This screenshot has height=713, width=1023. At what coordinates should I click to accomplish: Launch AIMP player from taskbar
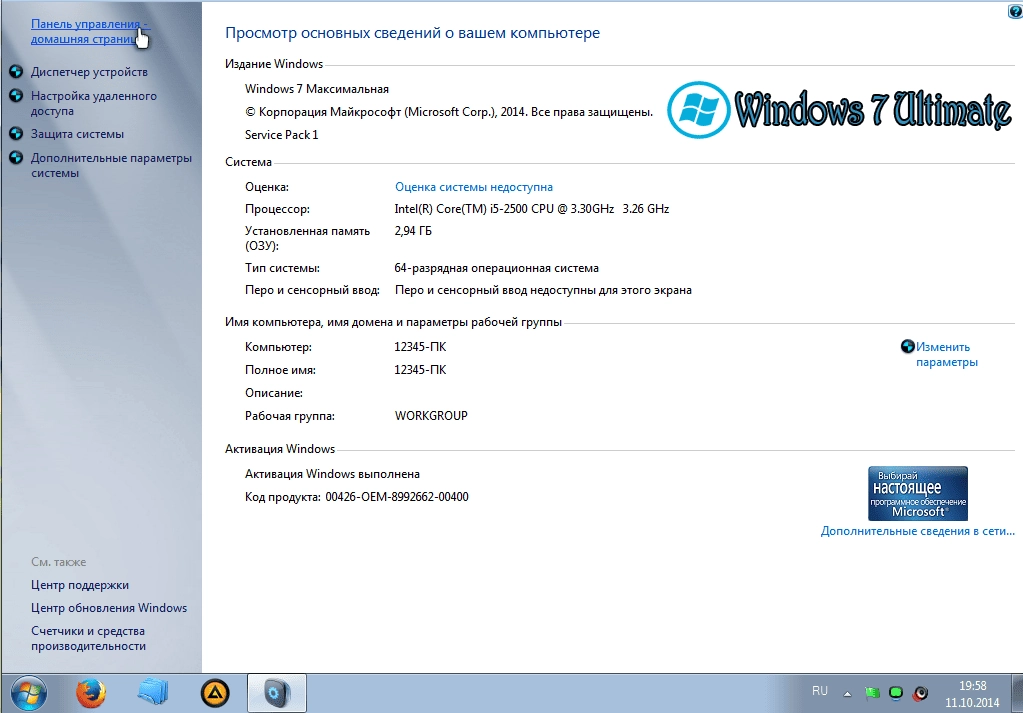[x=215, y=693]
